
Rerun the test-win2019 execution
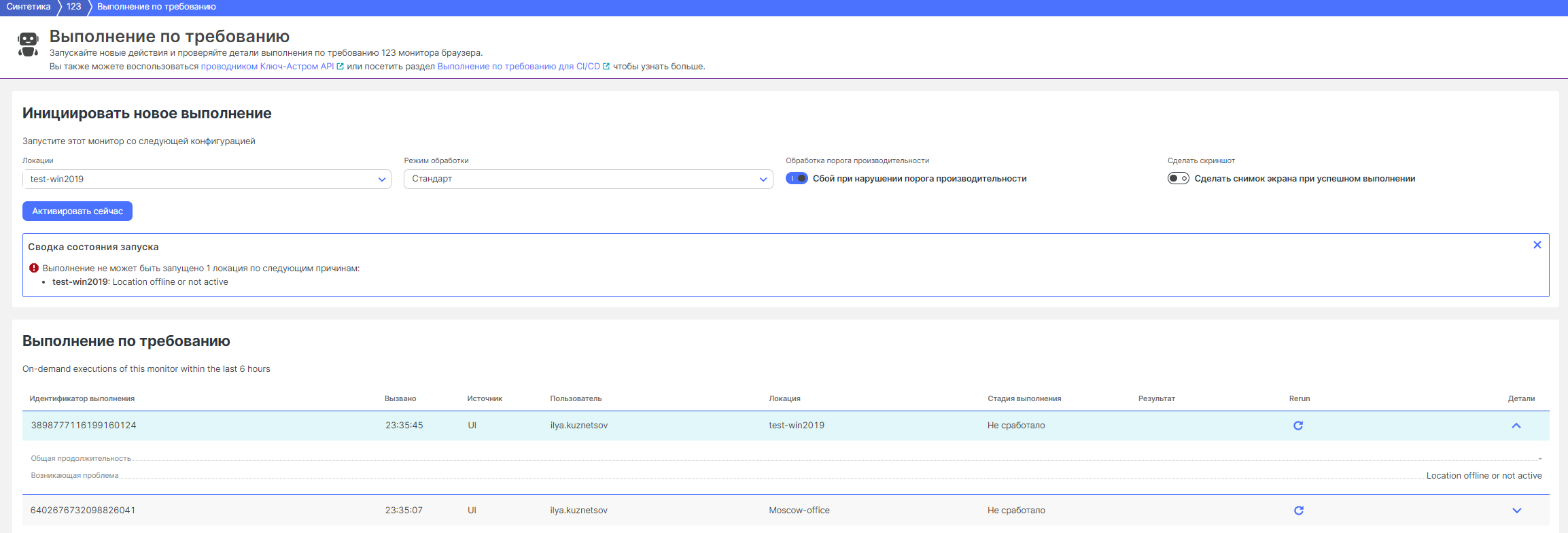click(1297, 426)
